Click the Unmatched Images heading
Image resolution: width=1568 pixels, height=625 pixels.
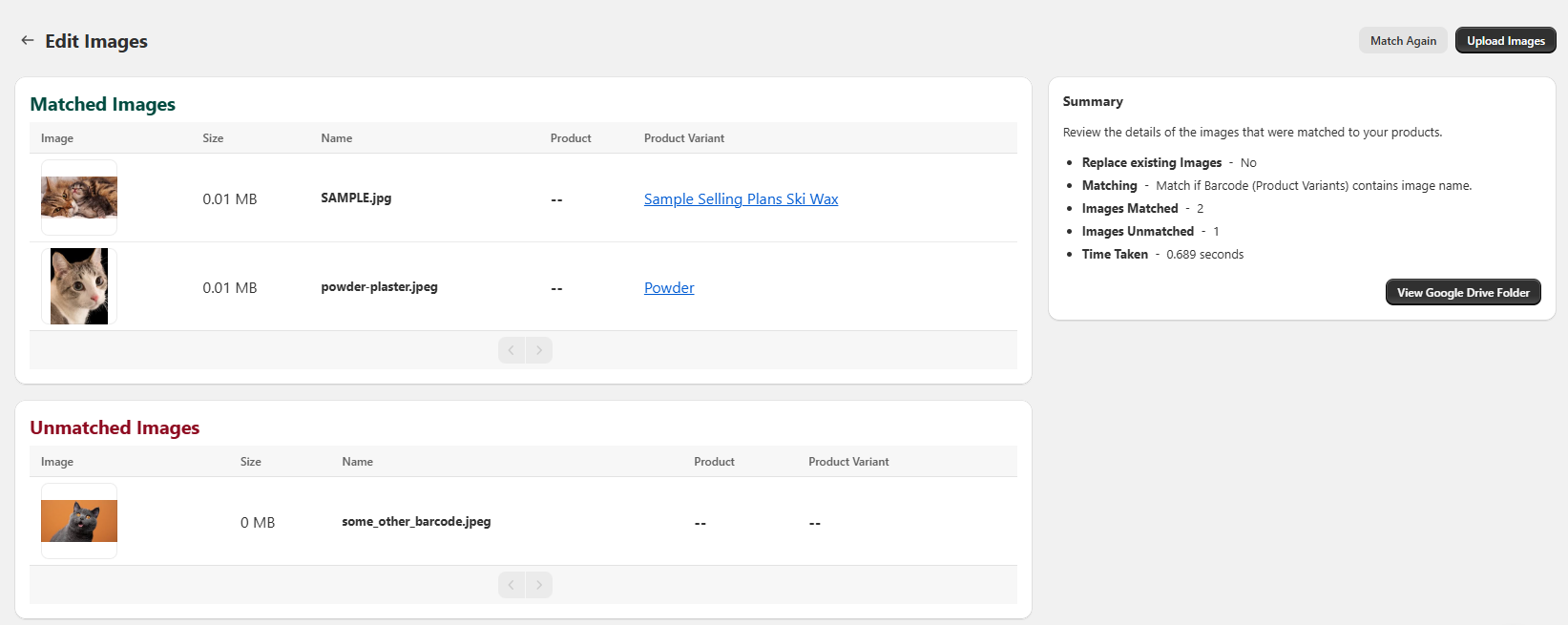tap(115, 427)
